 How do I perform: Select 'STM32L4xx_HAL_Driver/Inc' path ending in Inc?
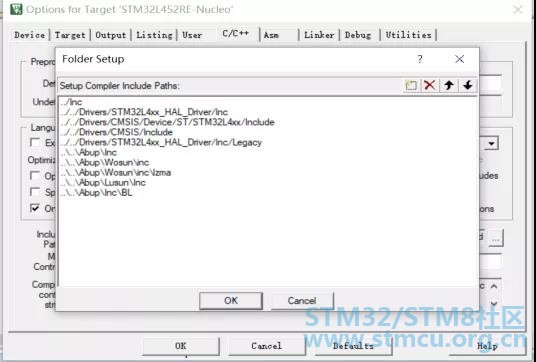(144, 112)
